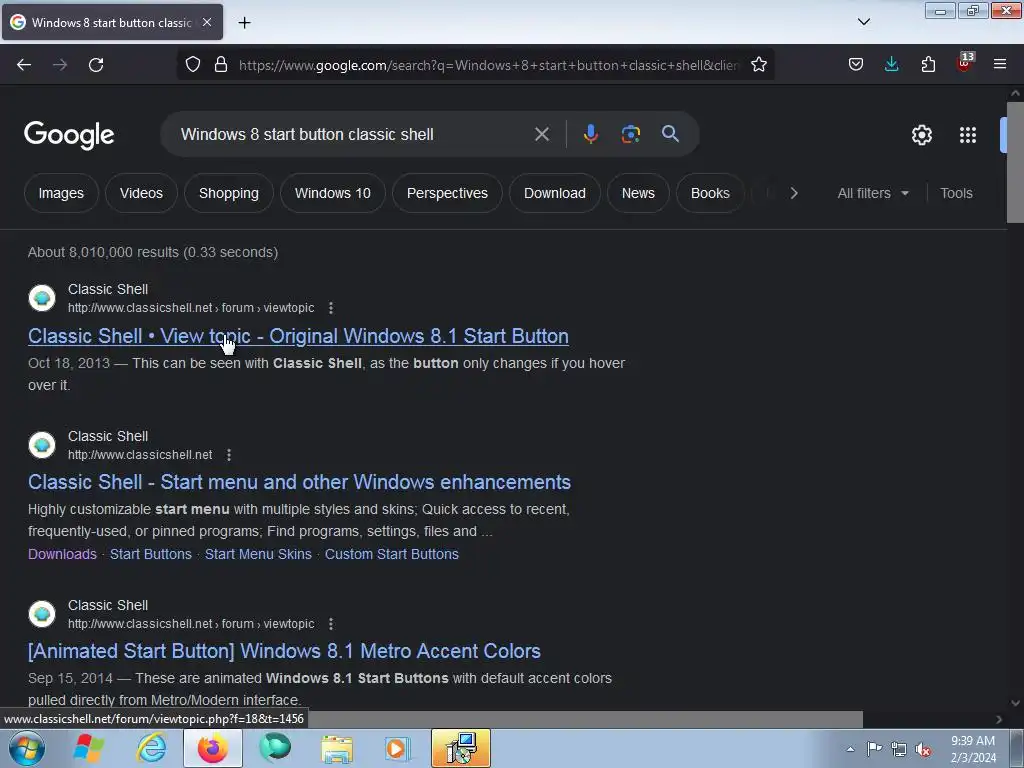List all tabs dropdown arrow
Image resolution: width=1024 pixels, height=768 pixels.
pyautogui.click(x=863, y=22)
